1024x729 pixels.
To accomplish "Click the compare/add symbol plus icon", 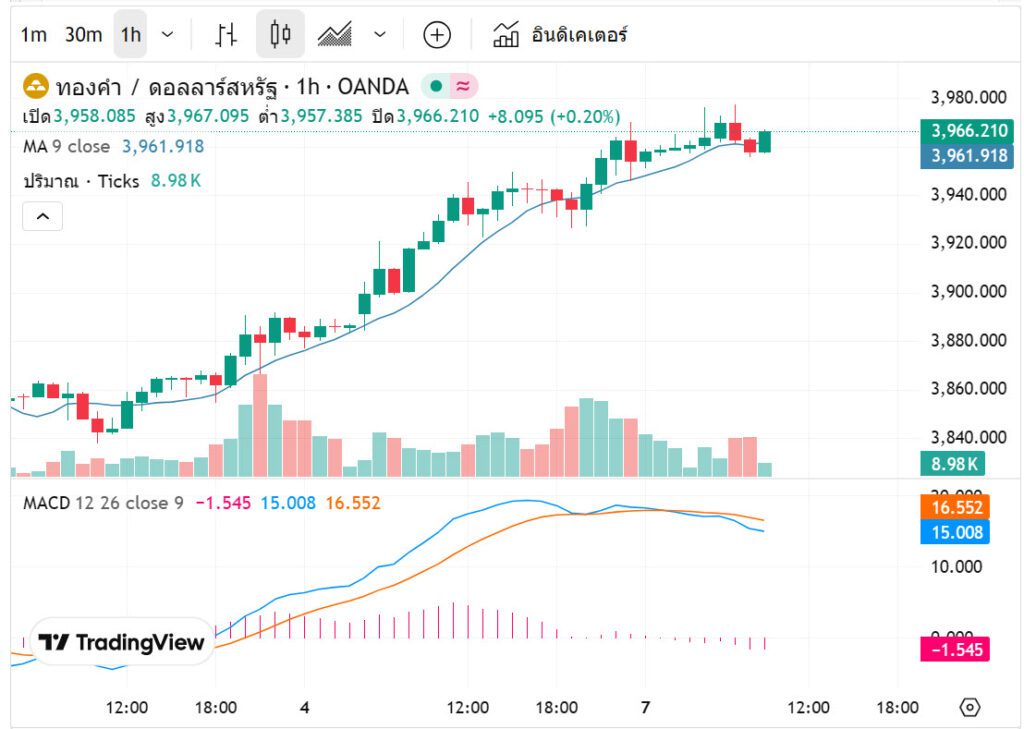I will pos(437,35).
